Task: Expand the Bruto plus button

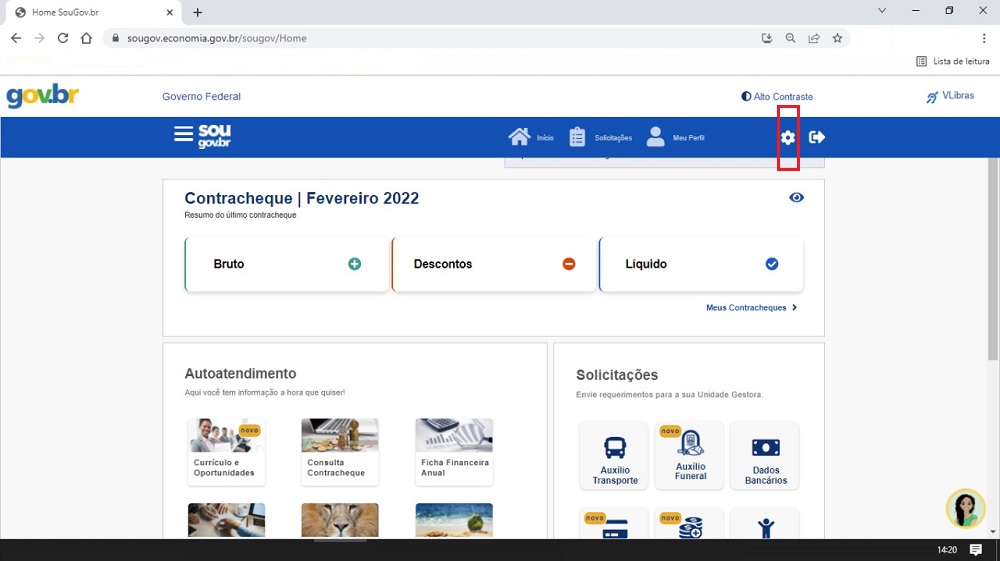Action: tap(354, 264)
